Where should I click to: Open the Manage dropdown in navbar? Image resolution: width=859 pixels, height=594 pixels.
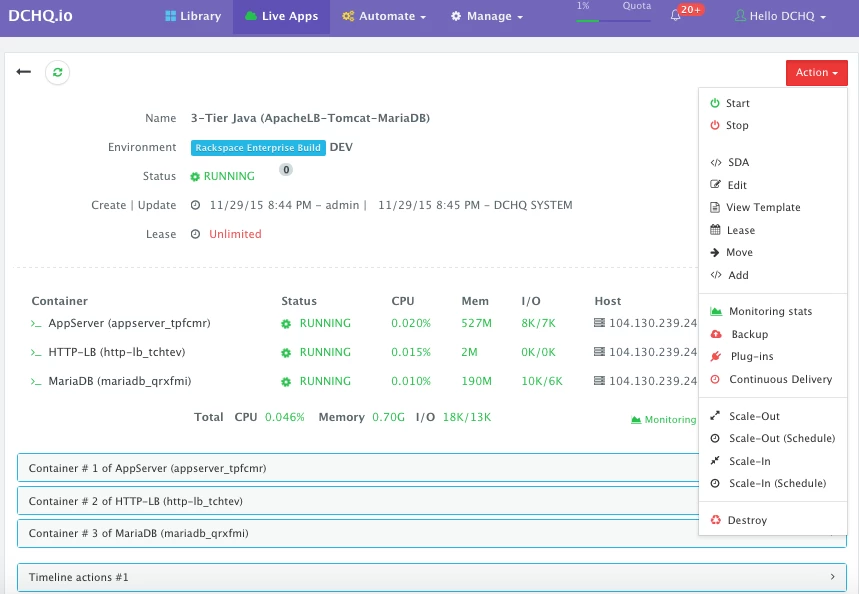pyautogui.click(x=486, y=16)
